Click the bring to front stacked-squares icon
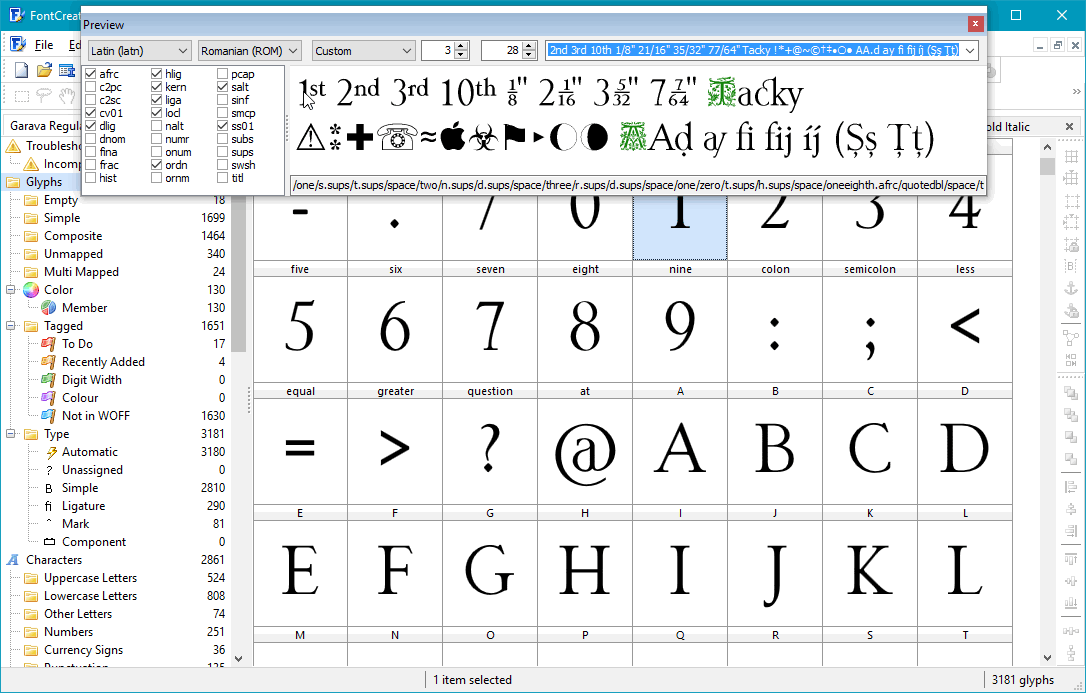This screenshot has height=693, width=1086. tap(1071, 393)
